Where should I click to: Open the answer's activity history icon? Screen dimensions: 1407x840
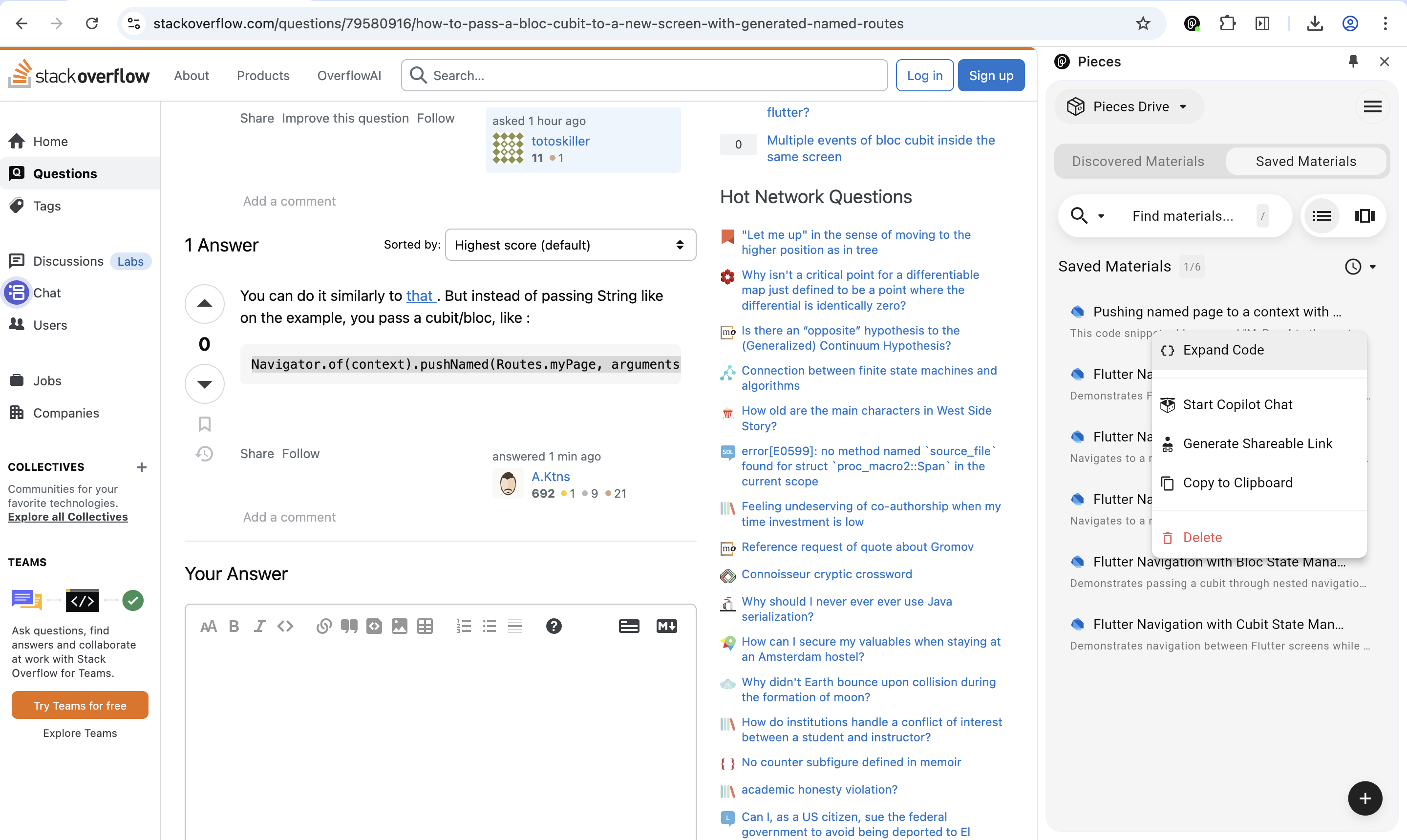point(204,453)
